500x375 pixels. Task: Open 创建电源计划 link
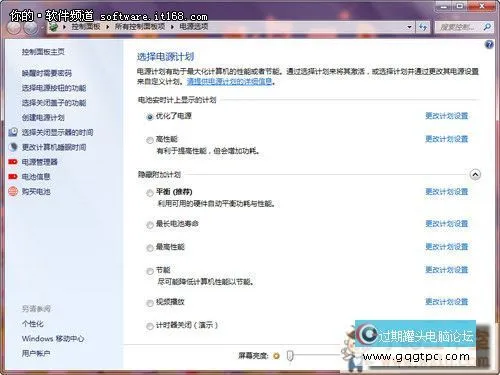coord(43,117)
